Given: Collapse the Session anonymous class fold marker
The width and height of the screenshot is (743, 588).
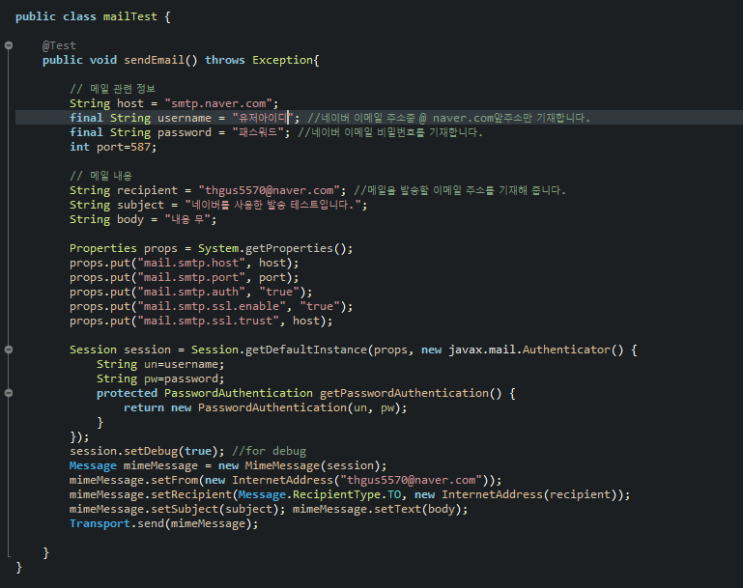Looking at the screenshot, I should [x=9, y=350].
